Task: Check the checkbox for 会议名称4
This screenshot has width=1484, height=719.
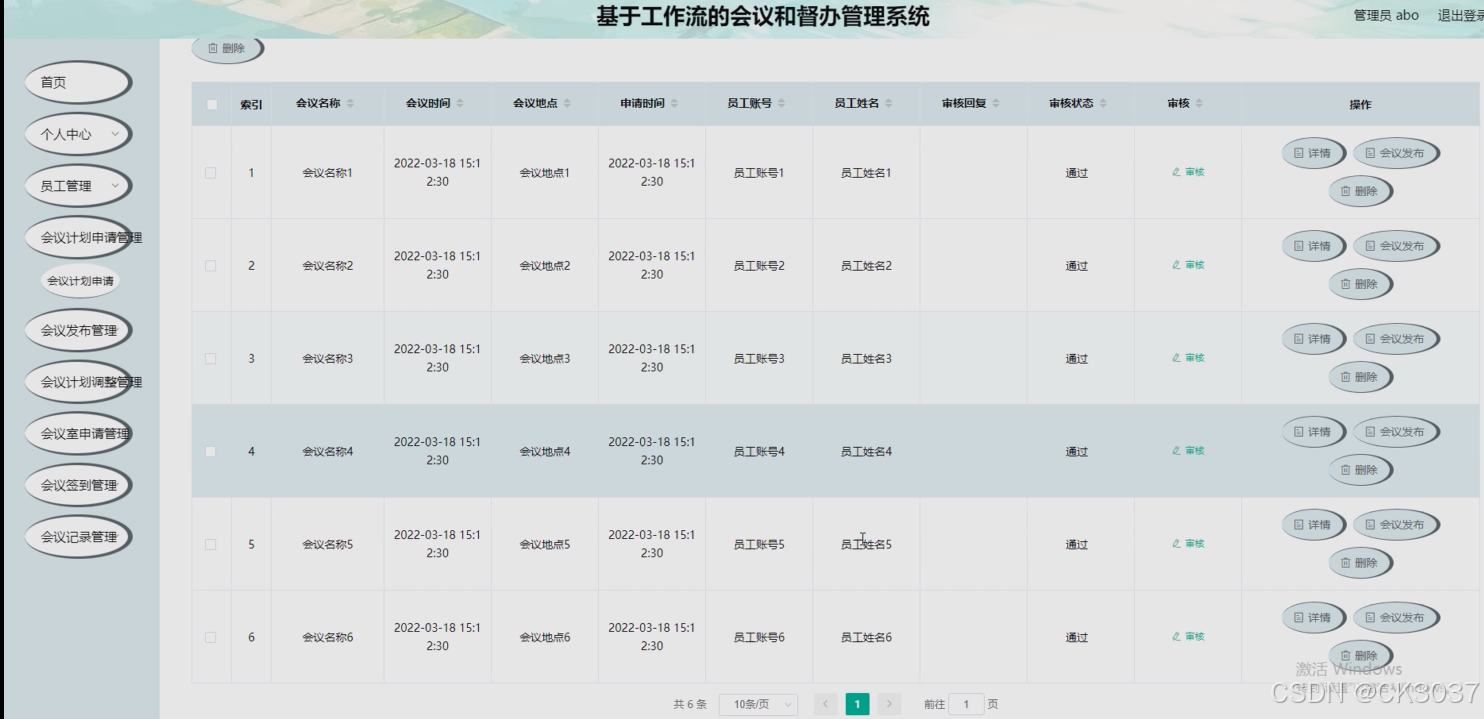Action: click(x=212, y=450)
